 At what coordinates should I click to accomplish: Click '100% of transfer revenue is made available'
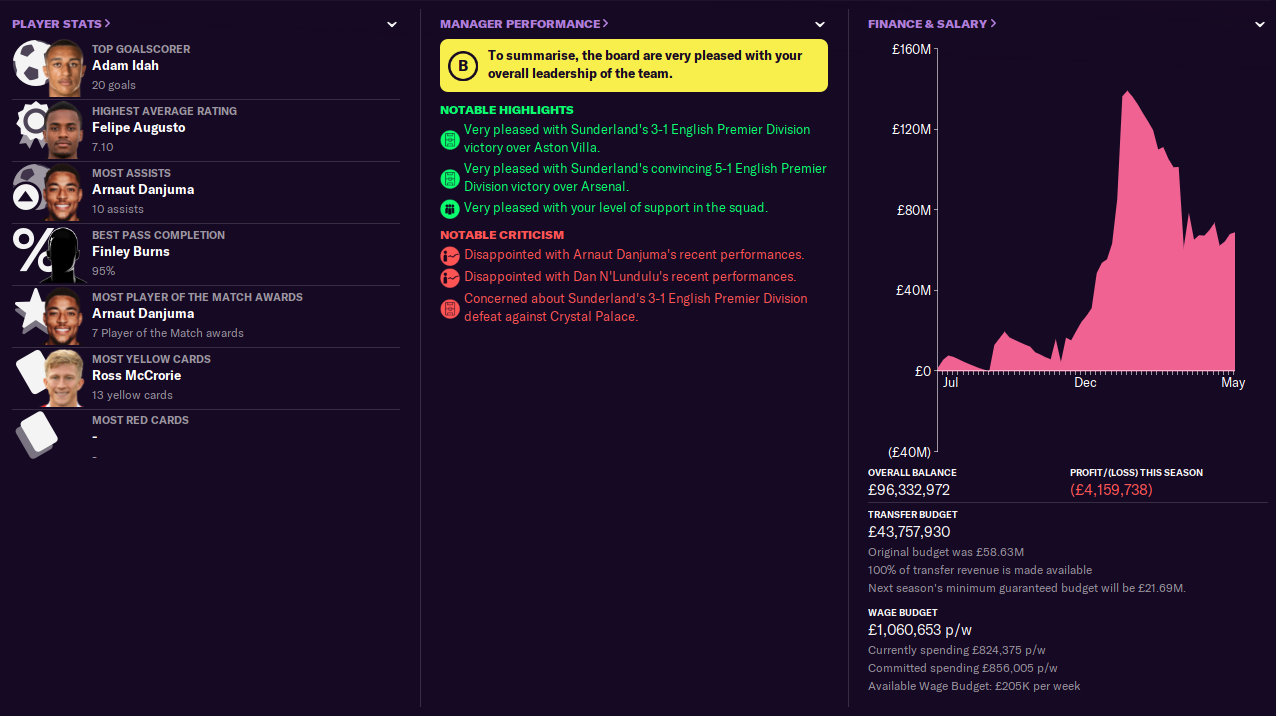[x=980, y=570]
